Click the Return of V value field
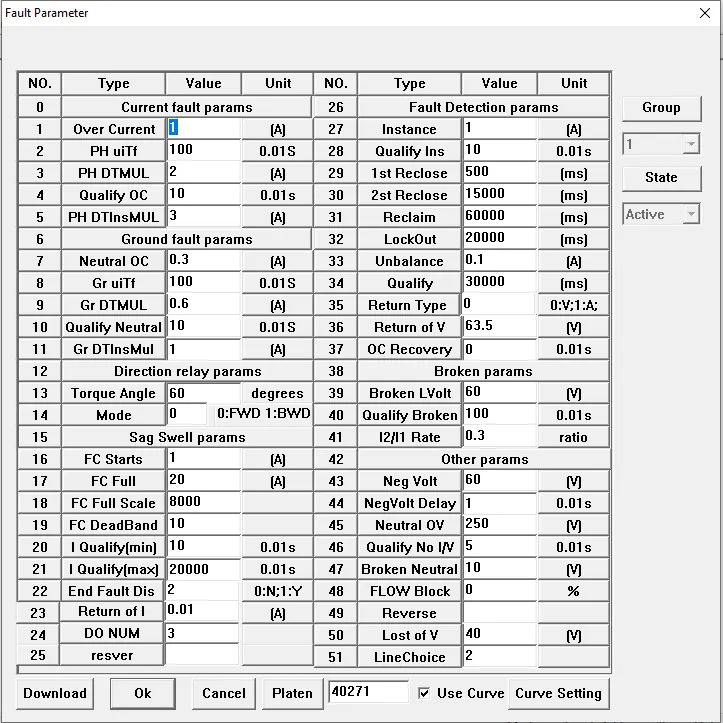 tap(500, 326)
